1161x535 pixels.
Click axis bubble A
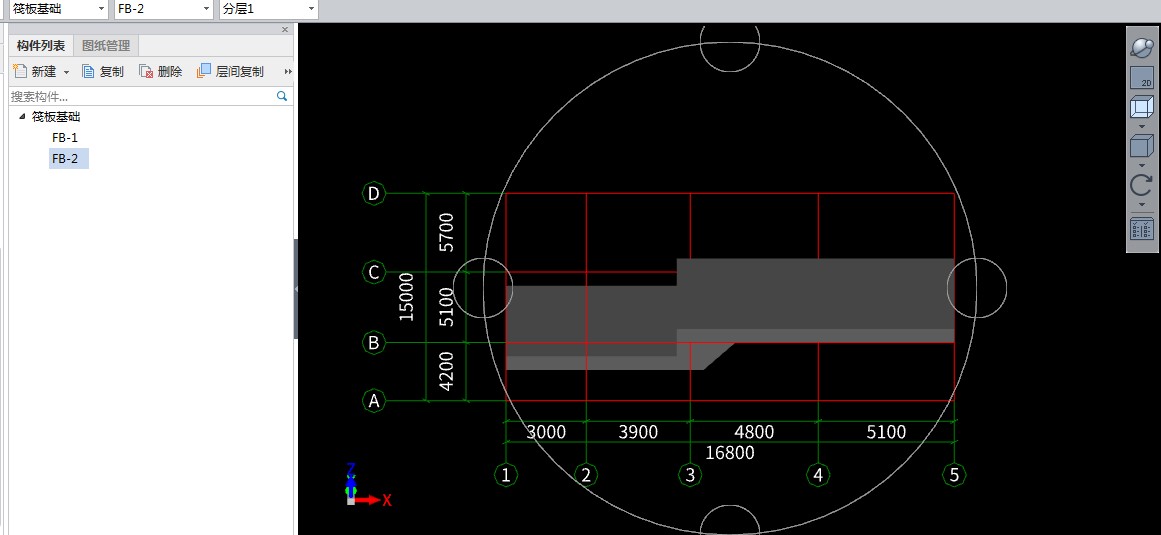pyautogui.click(x=374, y=401)
